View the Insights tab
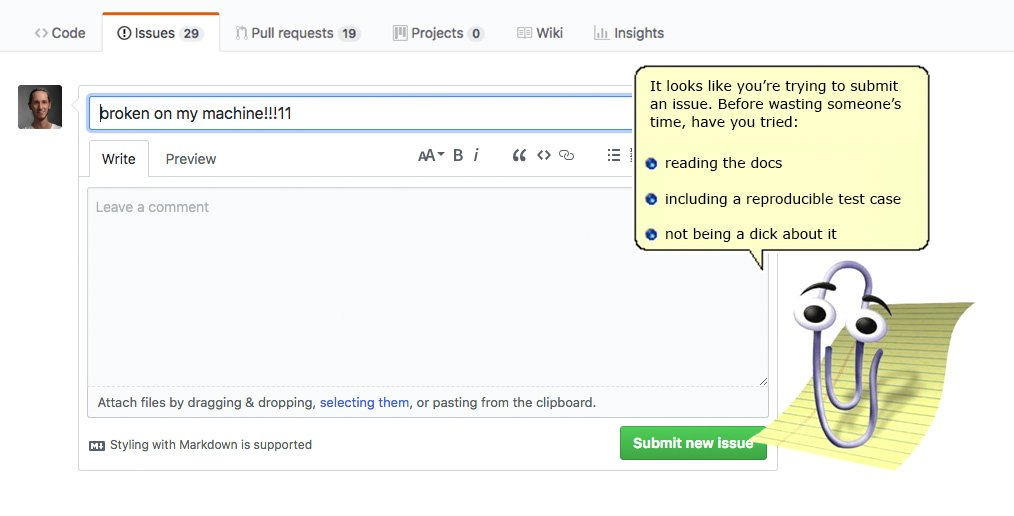Screen dimensions: 1014x516 click(x=629, y=33)
